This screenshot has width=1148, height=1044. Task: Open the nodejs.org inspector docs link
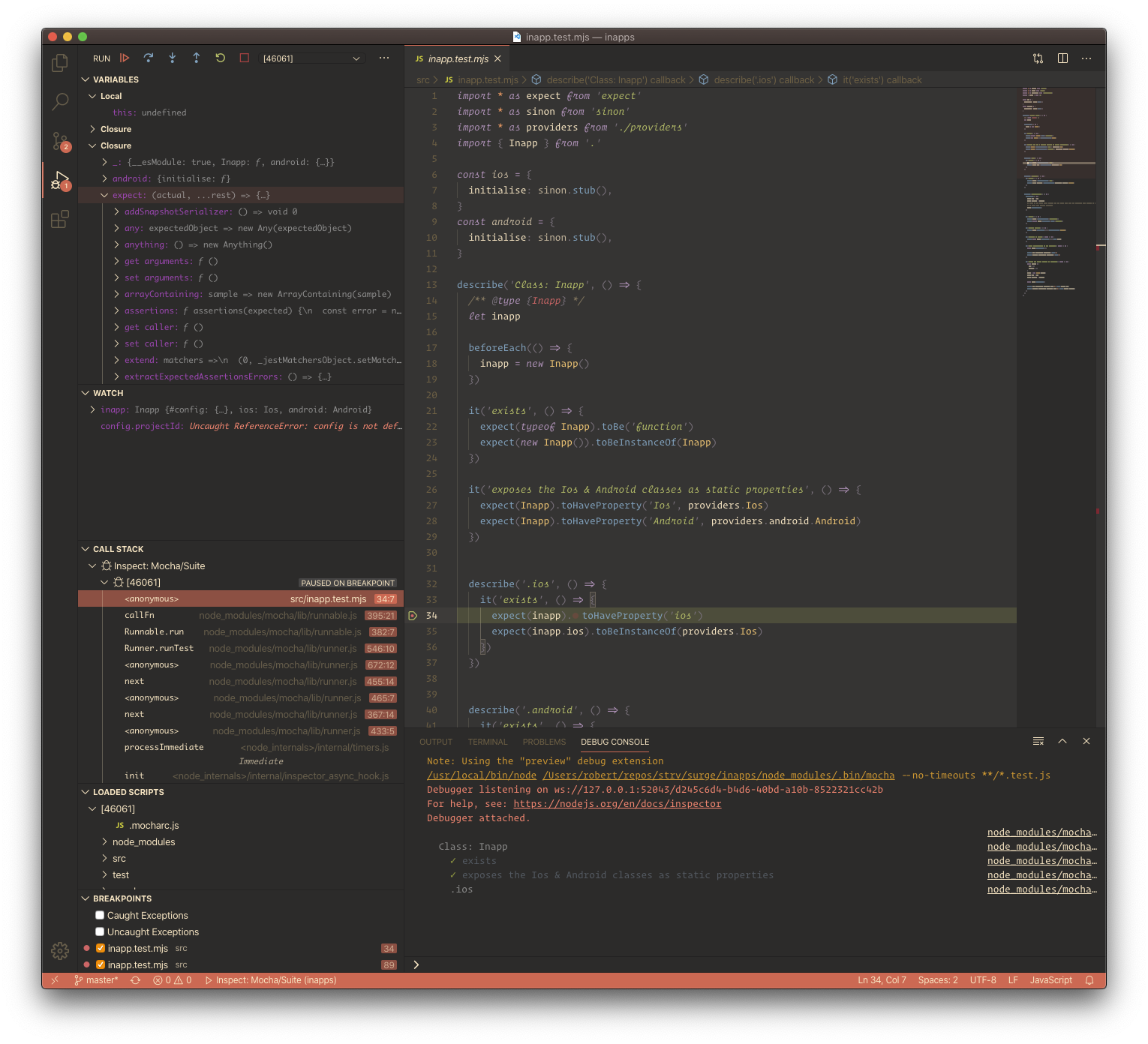coord(617,804)
